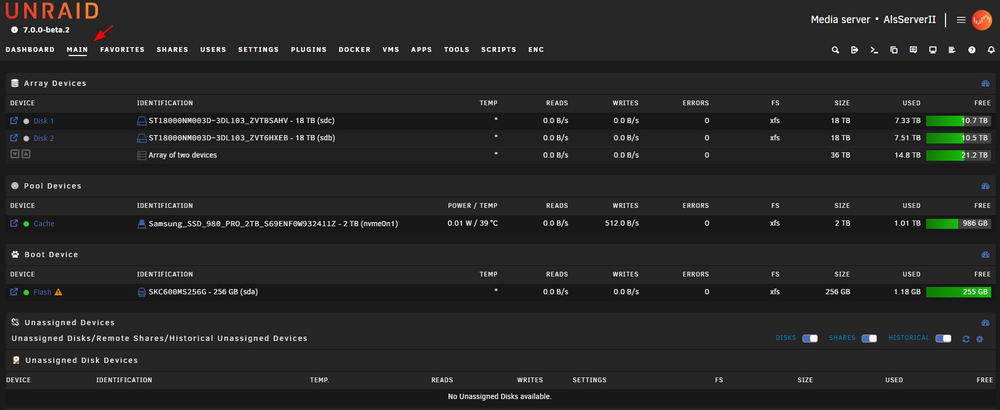The width and height of the screenshot is (1000, 410).
Task: Open the SETTINGS tab
Action: coord(258,50)
